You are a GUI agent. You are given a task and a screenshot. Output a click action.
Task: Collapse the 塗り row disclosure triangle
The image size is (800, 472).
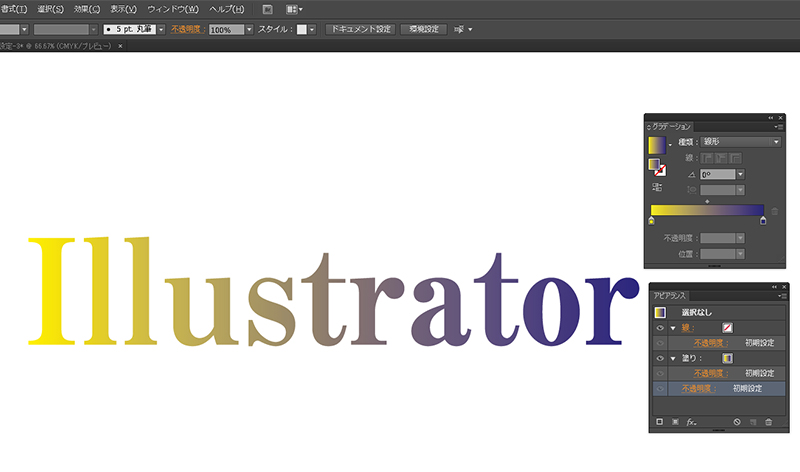click(673, 359)
